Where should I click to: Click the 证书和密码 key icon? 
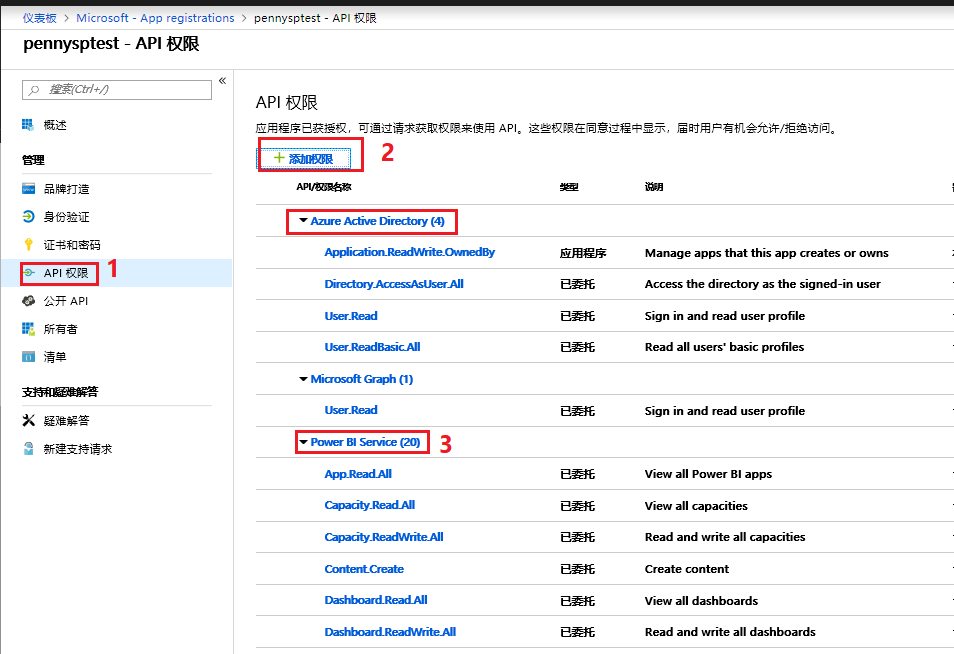click(28, 245)
